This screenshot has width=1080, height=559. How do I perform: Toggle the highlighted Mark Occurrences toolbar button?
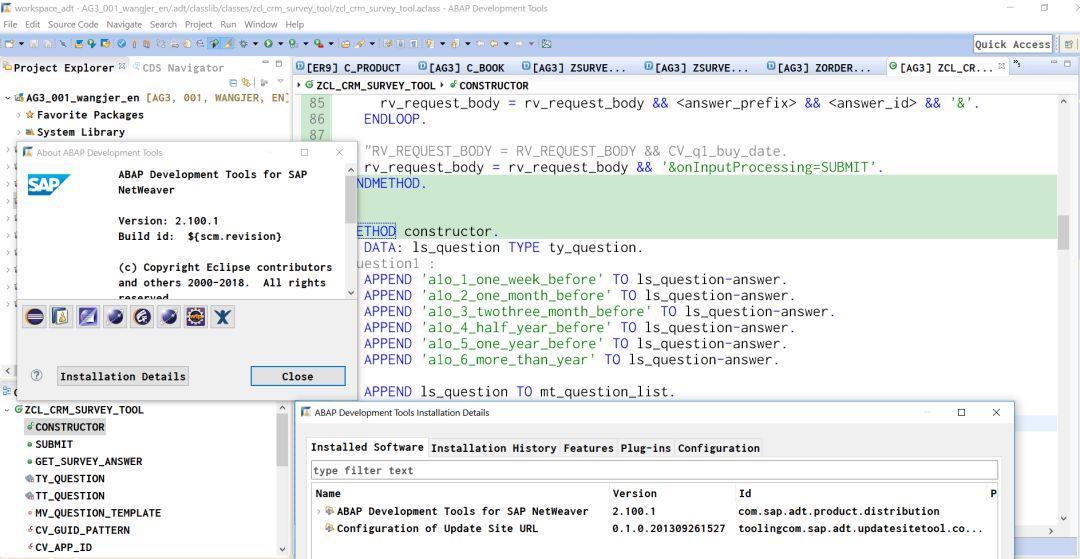coord(214,43)
